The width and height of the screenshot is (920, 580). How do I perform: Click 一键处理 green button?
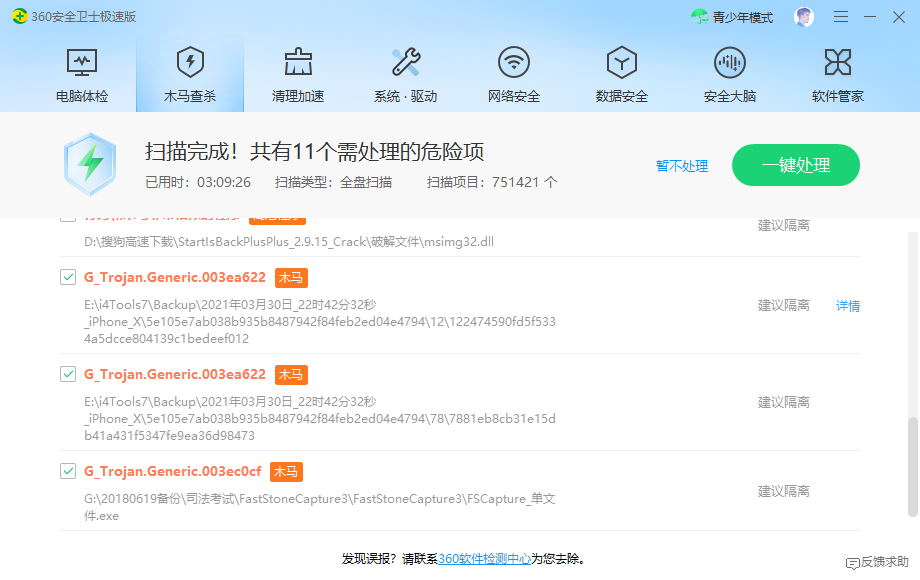coord(796,165)
